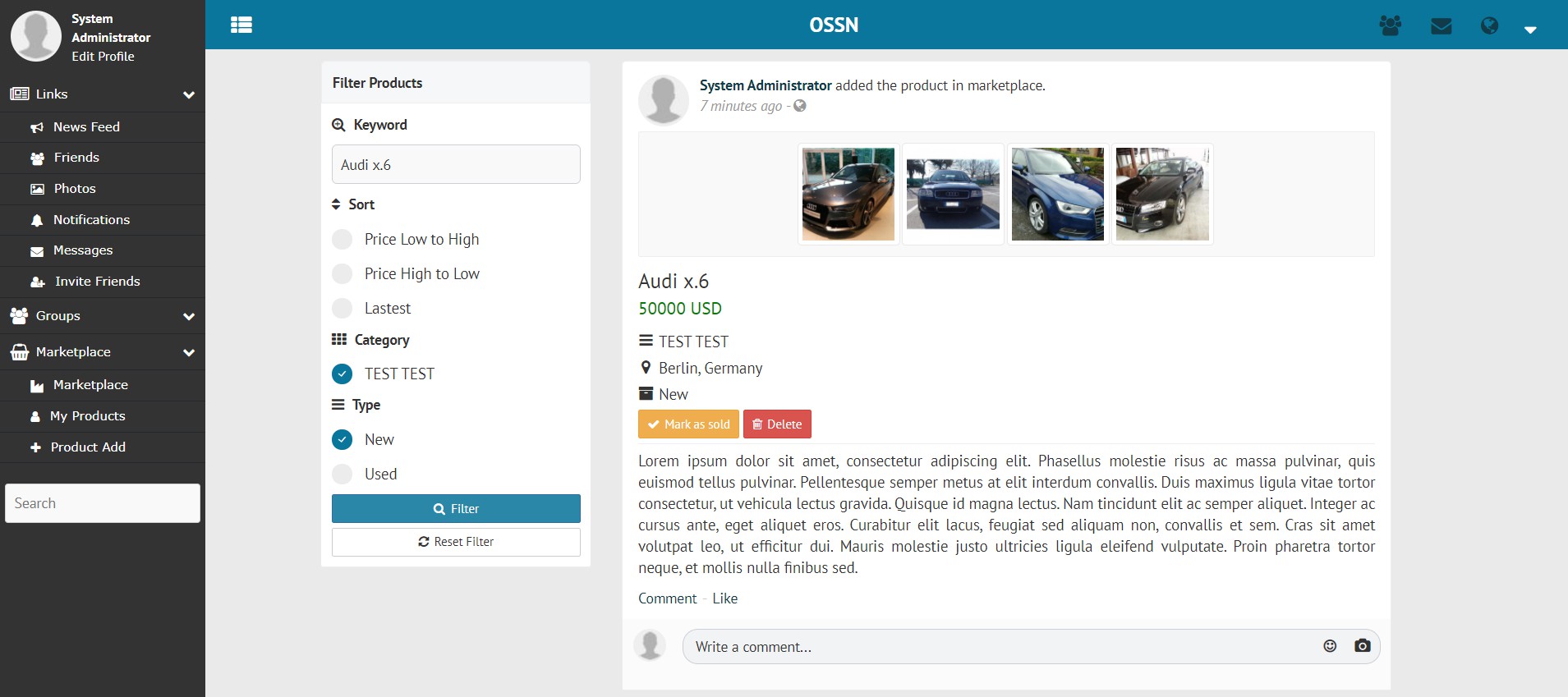Open the account dropdown caret in top bar
Viewport: 1568px width, 697px height.
1530,30
